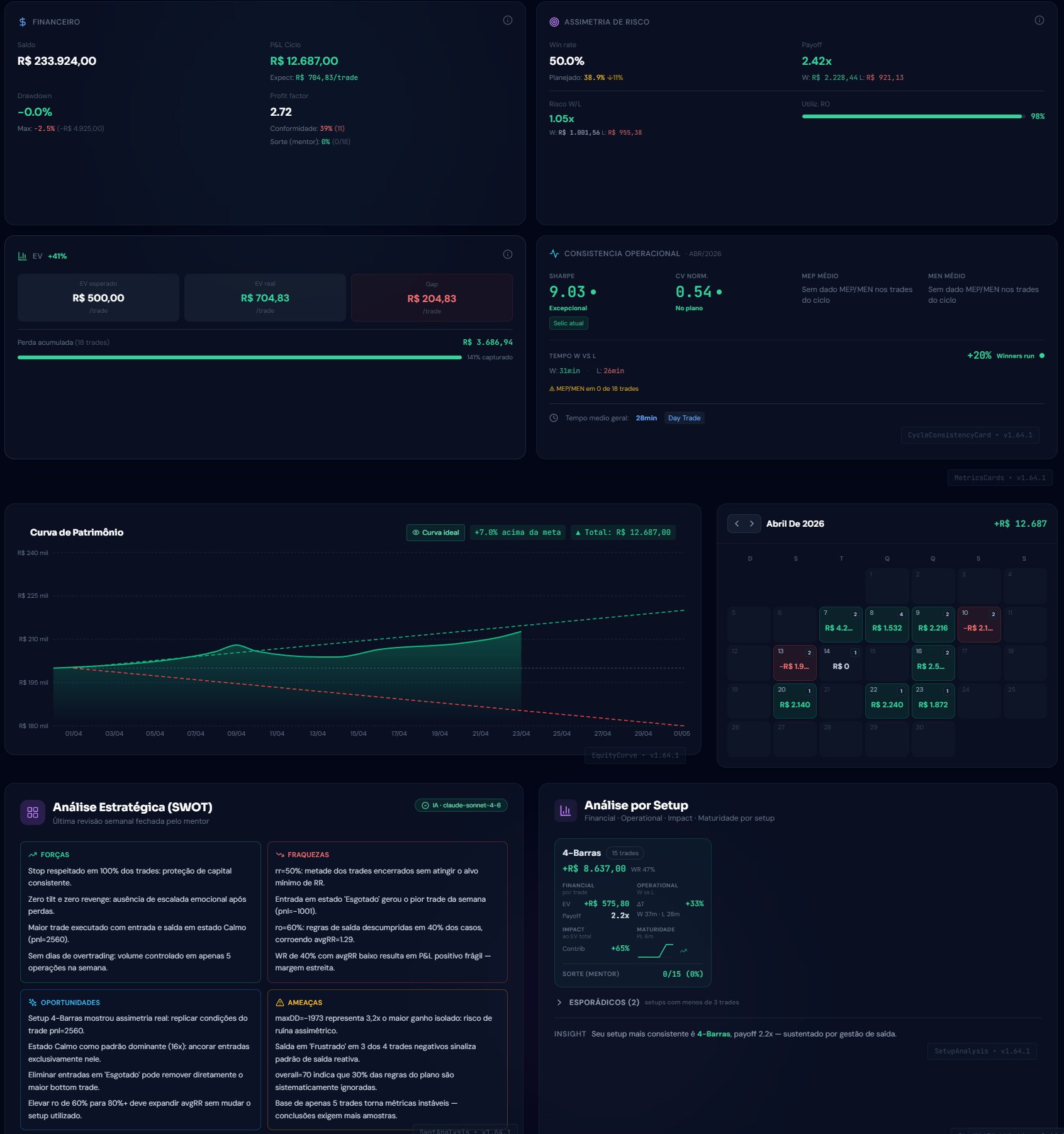The image size is (1064, 1134).
Task: Click the Saldo value R$ 233.924,00
Action: pos(57,61)
